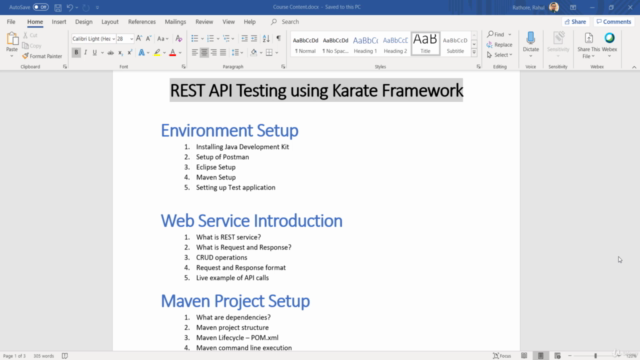Viewport: 640px width, 360px height.
Task: Open the font name dropdown
Action: pos(113,39)
